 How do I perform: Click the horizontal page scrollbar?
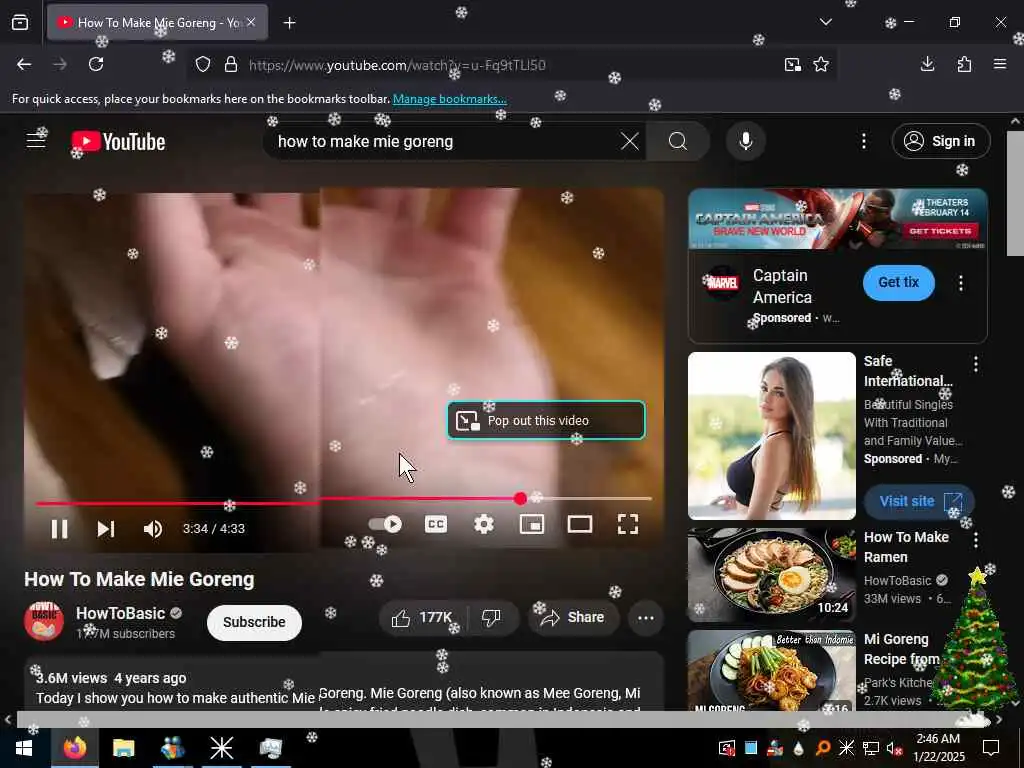point(494,720)
